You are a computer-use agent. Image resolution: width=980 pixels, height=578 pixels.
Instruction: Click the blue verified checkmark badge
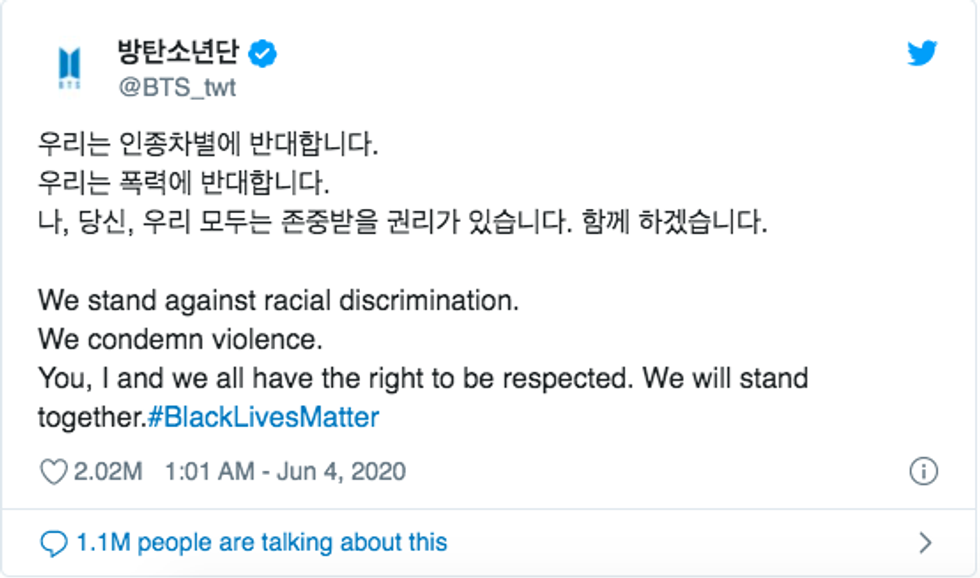(x=263, y=54)
